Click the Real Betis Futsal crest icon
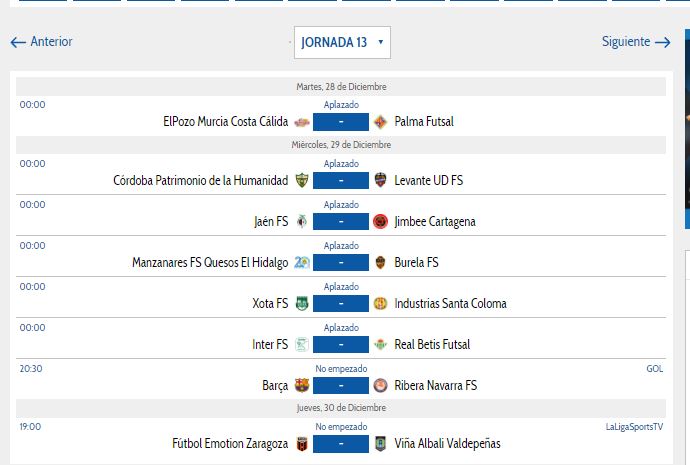 380,345
